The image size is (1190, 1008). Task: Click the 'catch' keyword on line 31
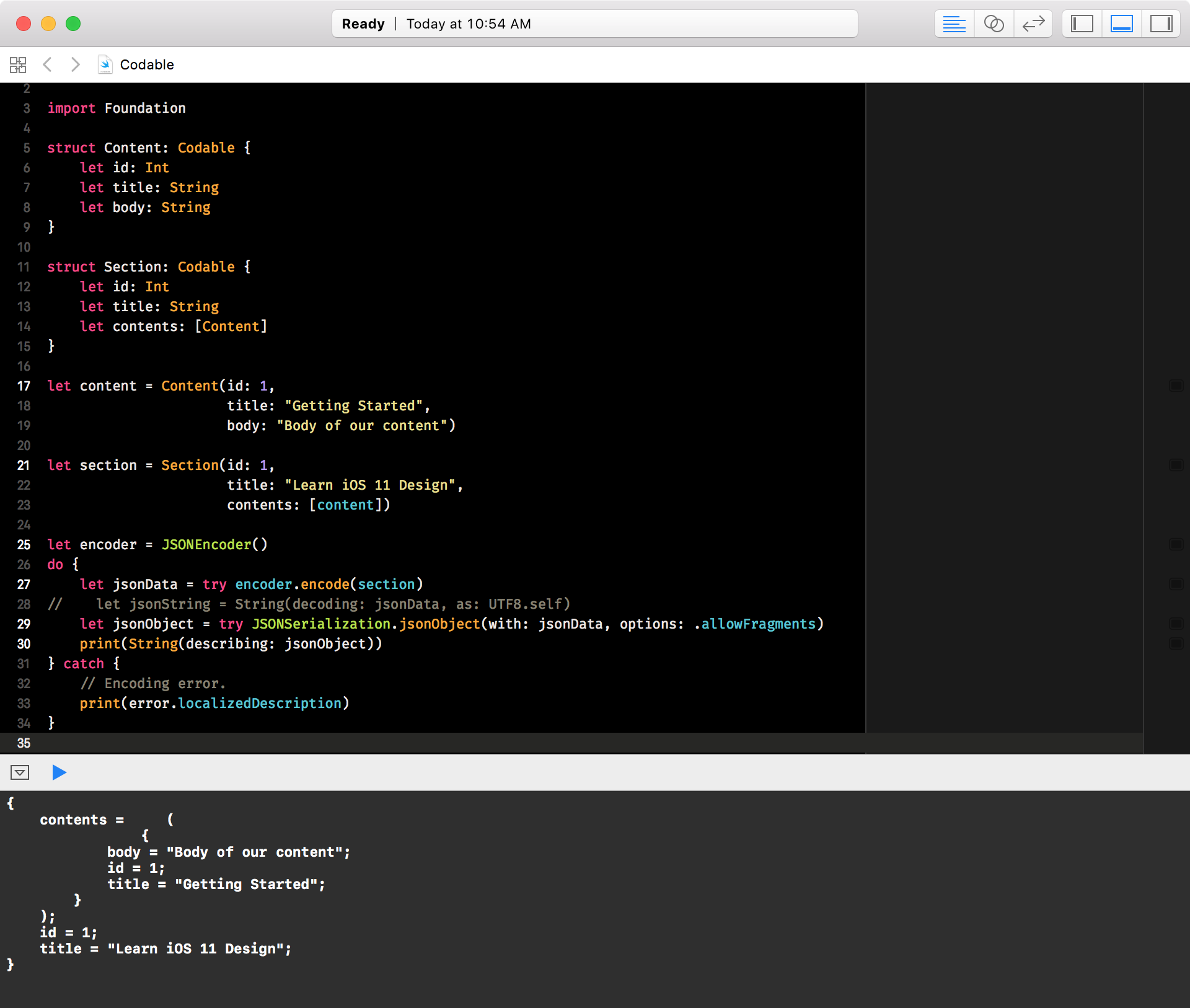pyautogui.click(x=84, y=663)
